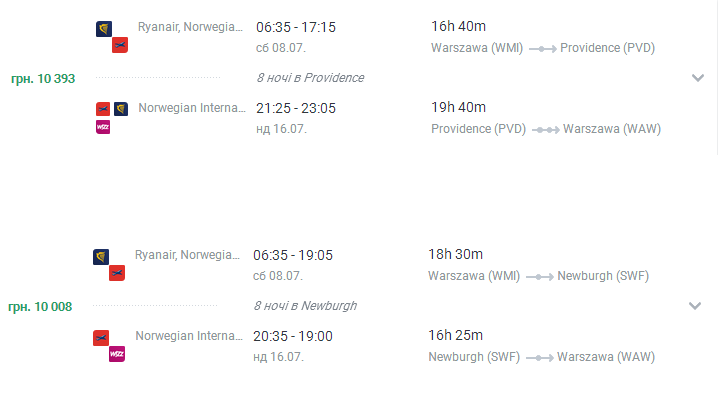Click the 20:35 - 19:00 return time
This screenshot has height=415, width=720.
pyautogui.click(x=293, y=336)
